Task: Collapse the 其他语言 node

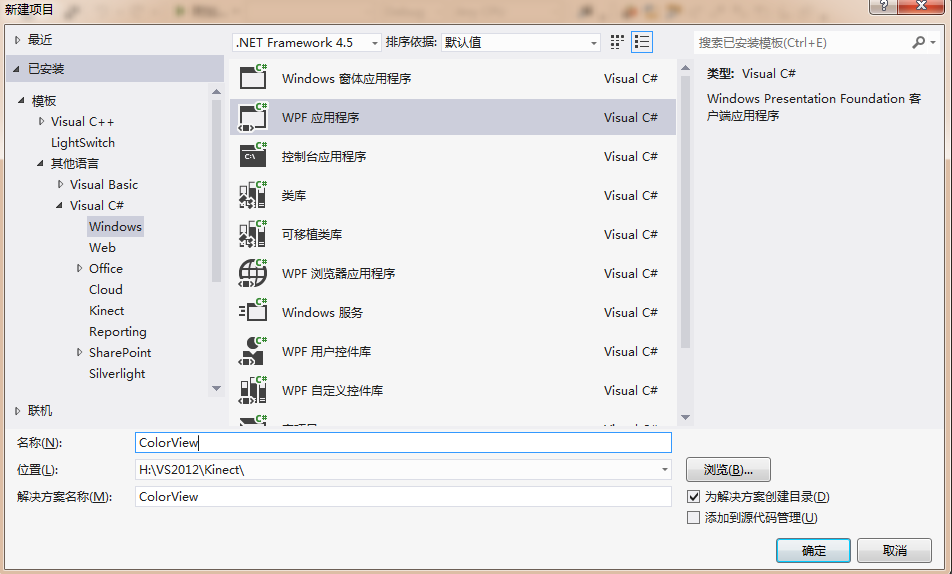Action: (40, 163)
